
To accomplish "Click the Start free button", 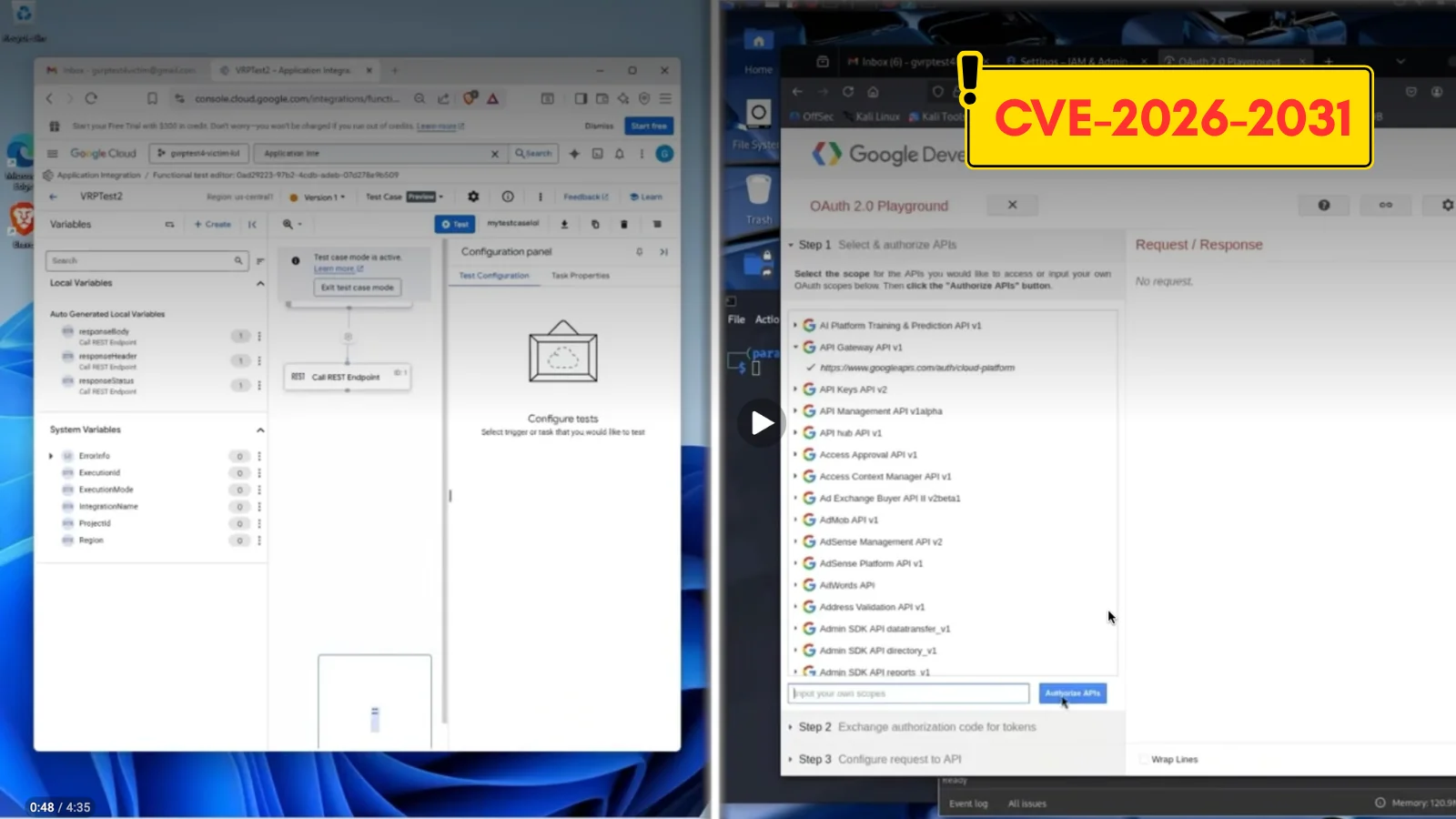I will click(649, 126).
